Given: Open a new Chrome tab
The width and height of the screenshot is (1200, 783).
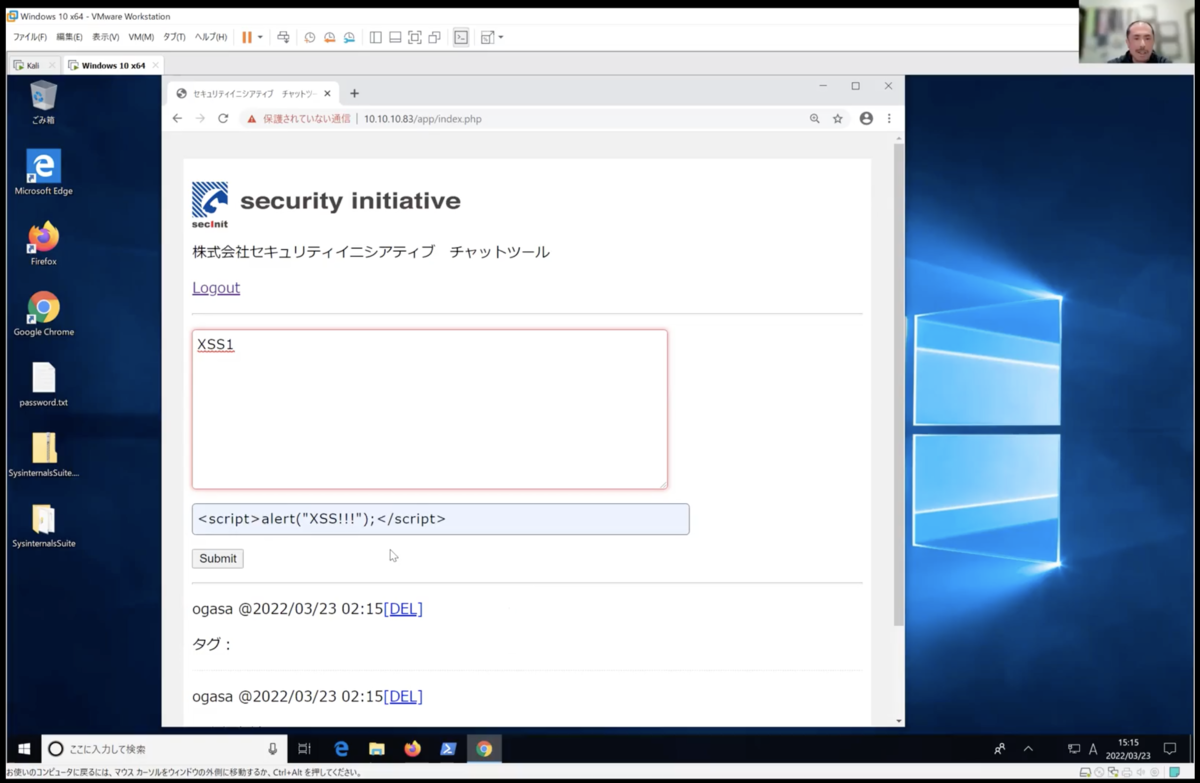Looking at the screenshot, I should point(354,93).
